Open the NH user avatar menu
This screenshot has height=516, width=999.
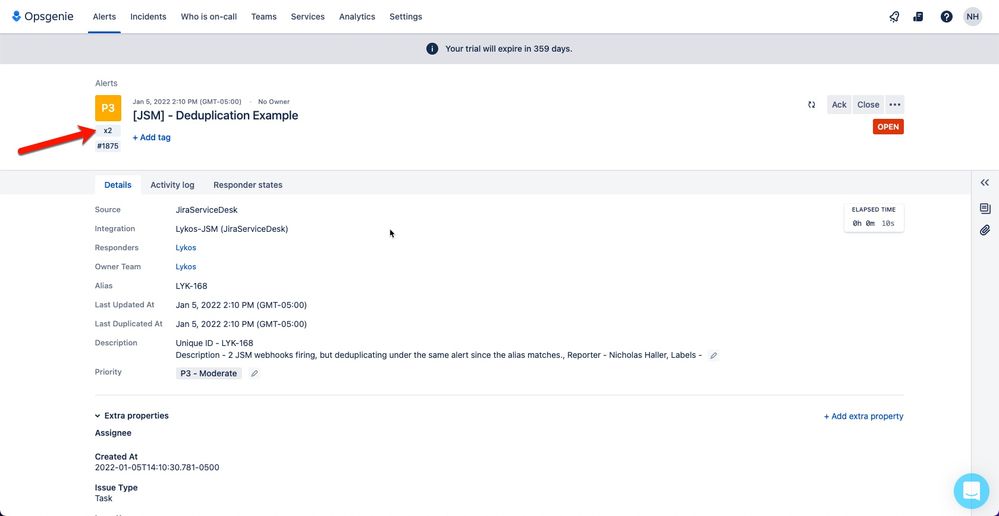(x=972, y=17)
